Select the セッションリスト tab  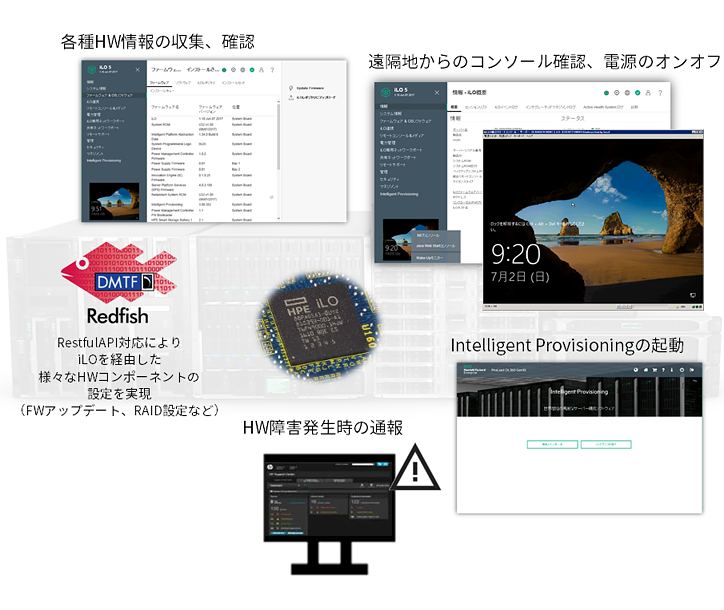pyautogui.click(x=476, y=107)
